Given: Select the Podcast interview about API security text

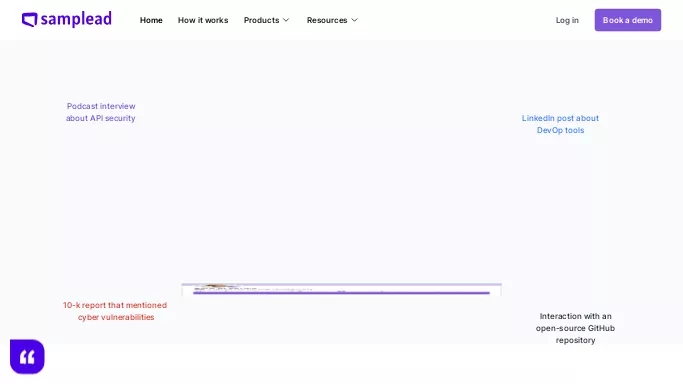Looking at the screenshot, I should [x=101, y=112].
